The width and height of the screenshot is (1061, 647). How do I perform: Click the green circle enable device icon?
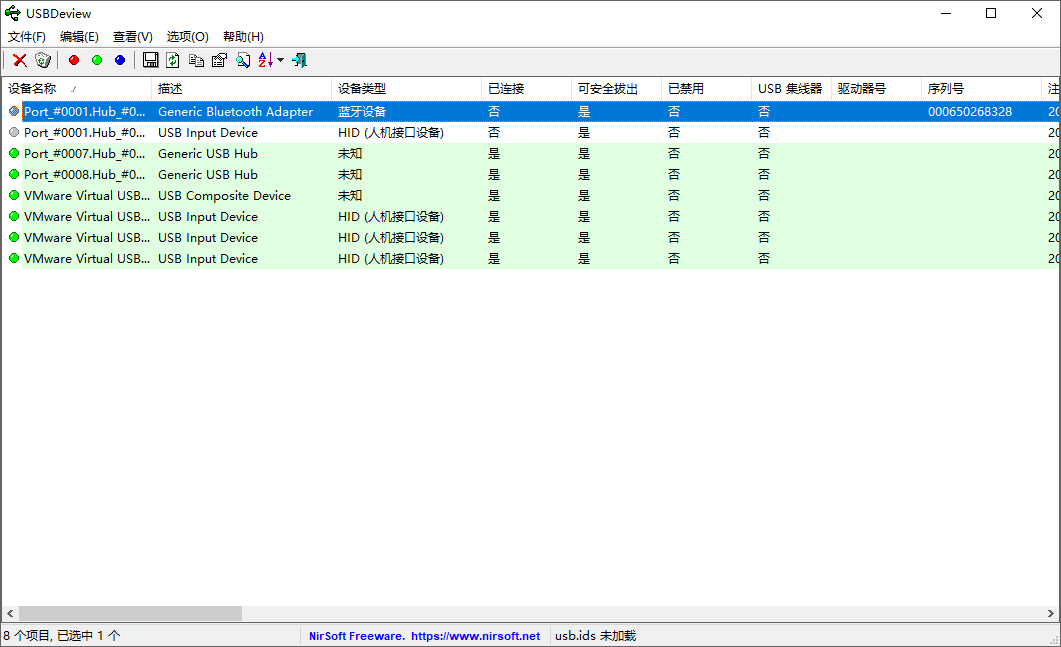(97, 60)
